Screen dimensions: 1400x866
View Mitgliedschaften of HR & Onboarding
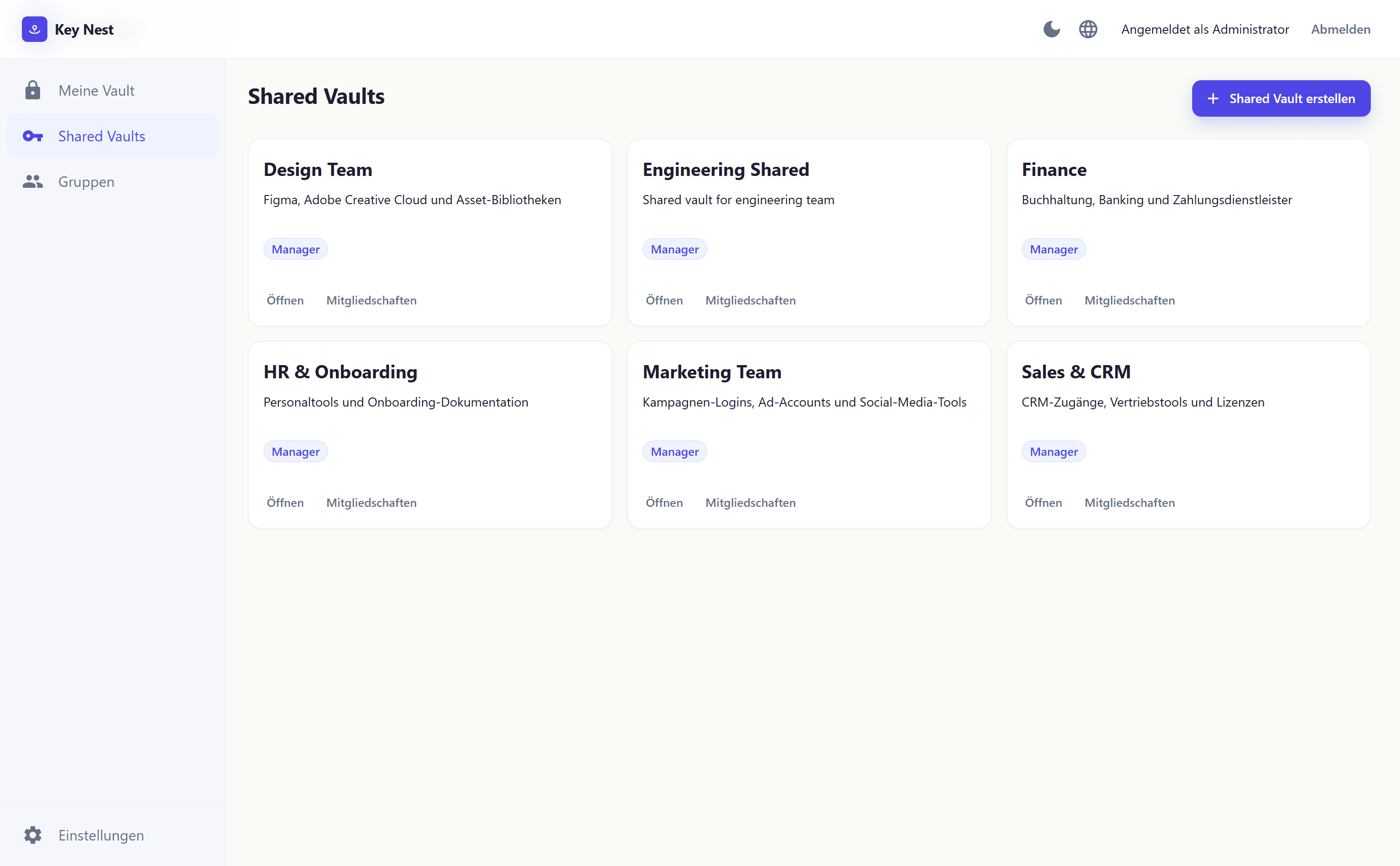coord(371,502)
